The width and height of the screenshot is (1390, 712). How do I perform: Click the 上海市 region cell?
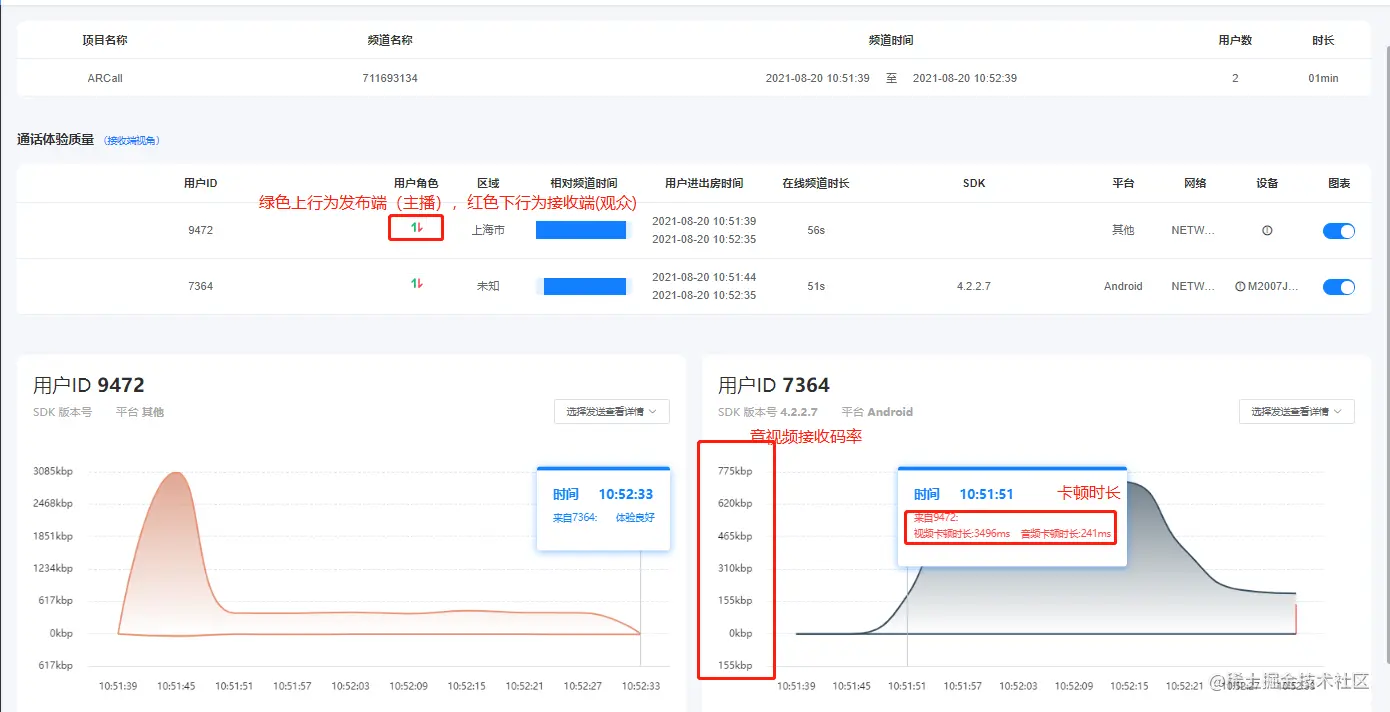coord(488,230)
